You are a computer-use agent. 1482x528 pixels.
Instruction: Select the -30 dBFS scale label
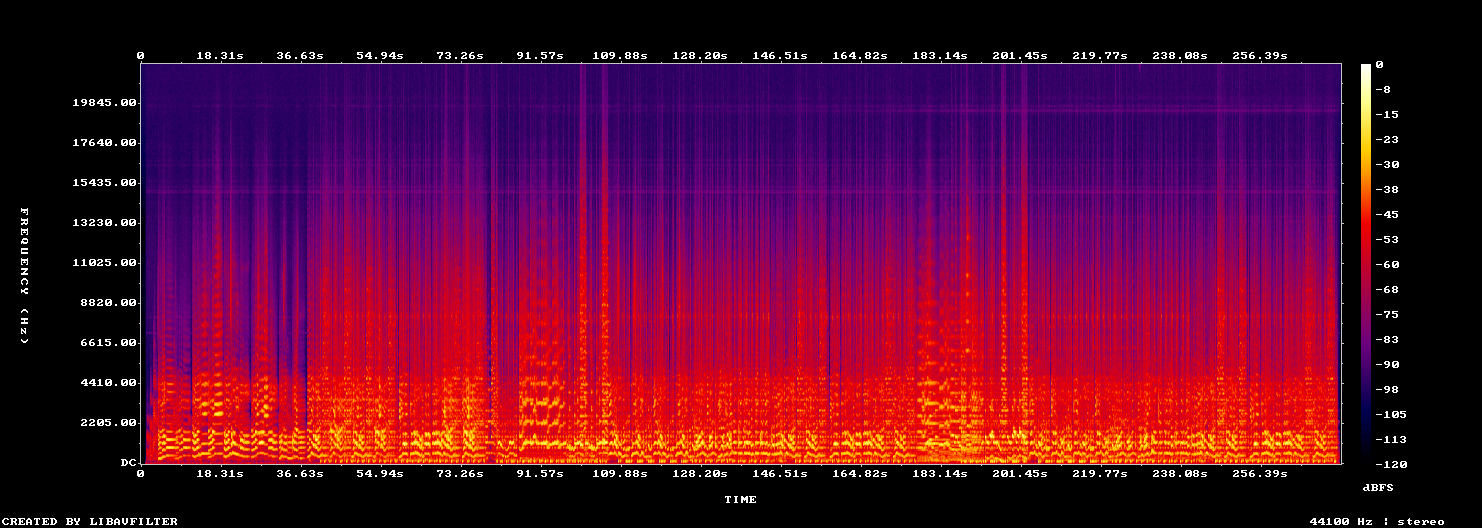[x=1387, y=164]
